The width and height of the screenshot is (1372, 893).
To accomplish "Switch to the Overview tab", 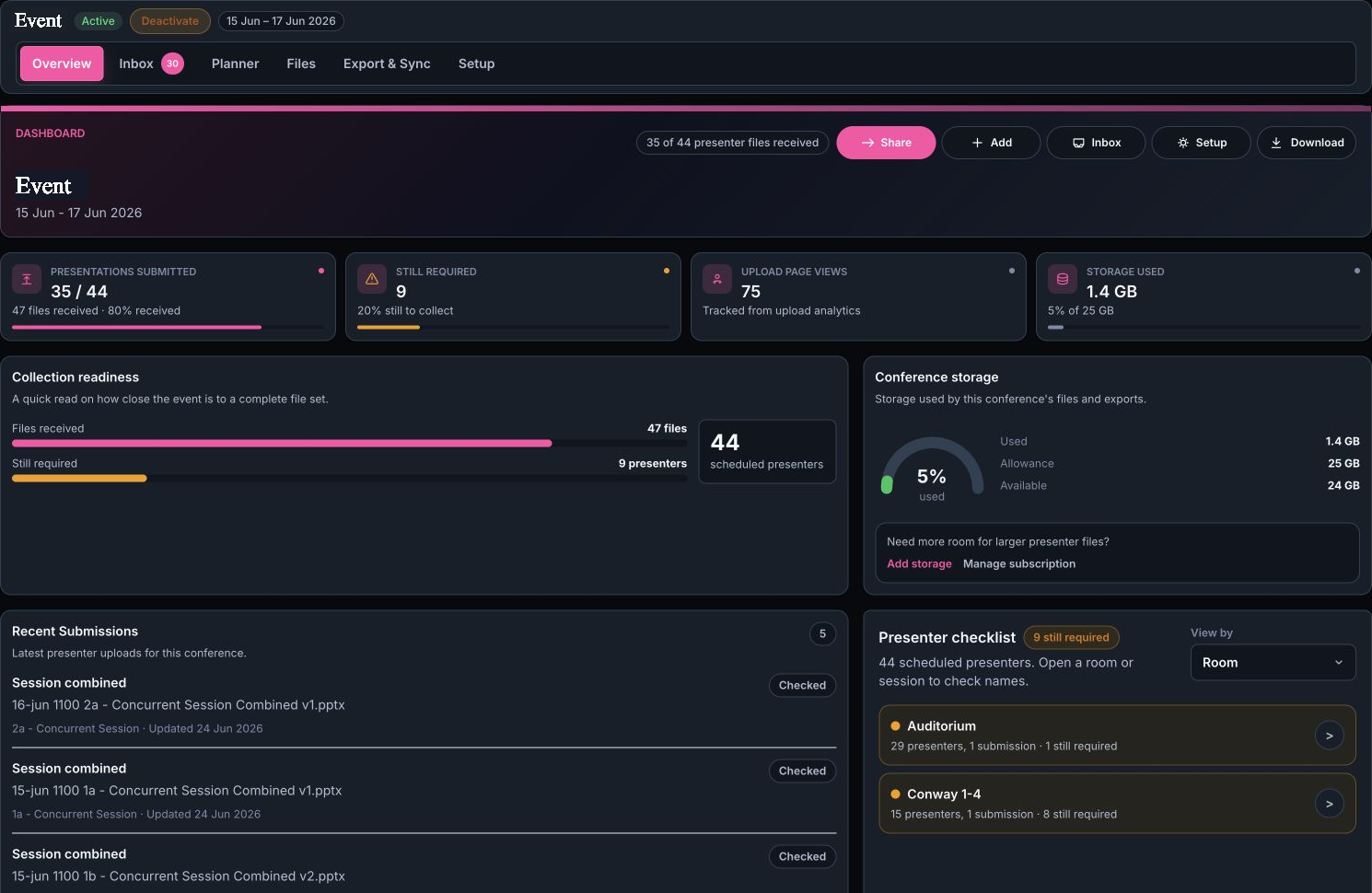I will 62,64.
